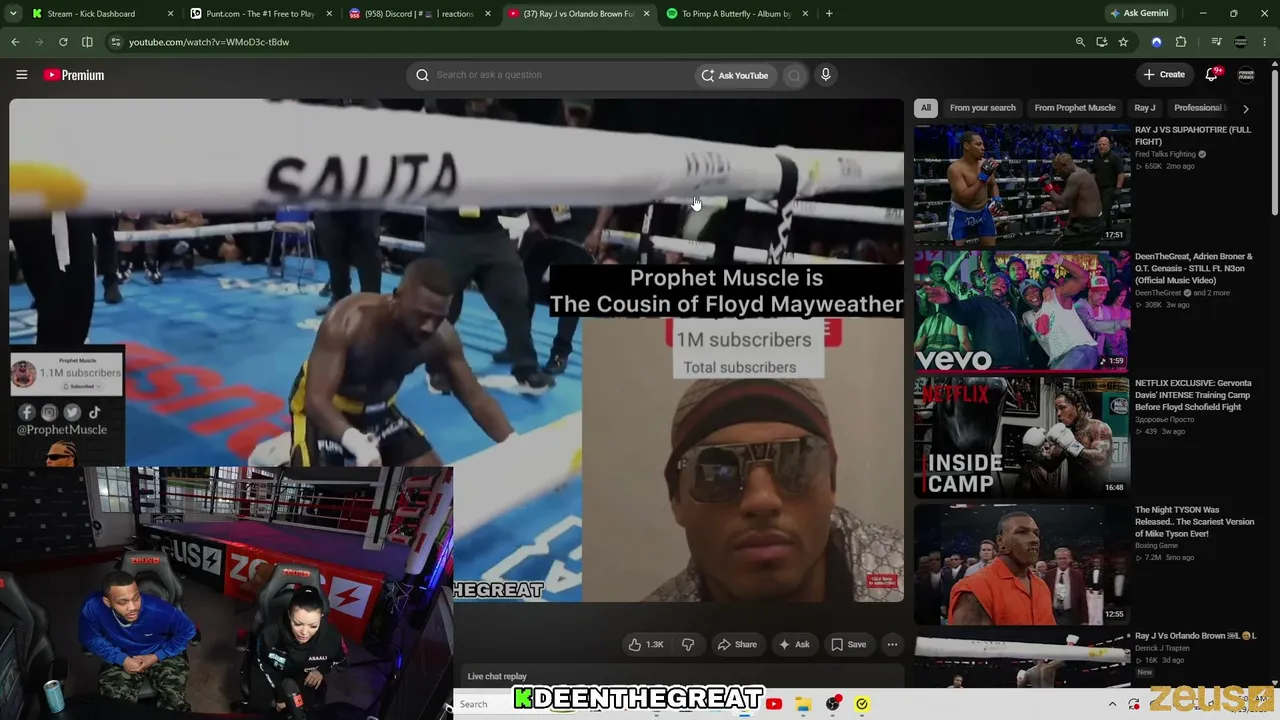Viewport: 1280px width, 720px height.
Task: Click the Windows taskbar Search box
Action: coord(485,704)
